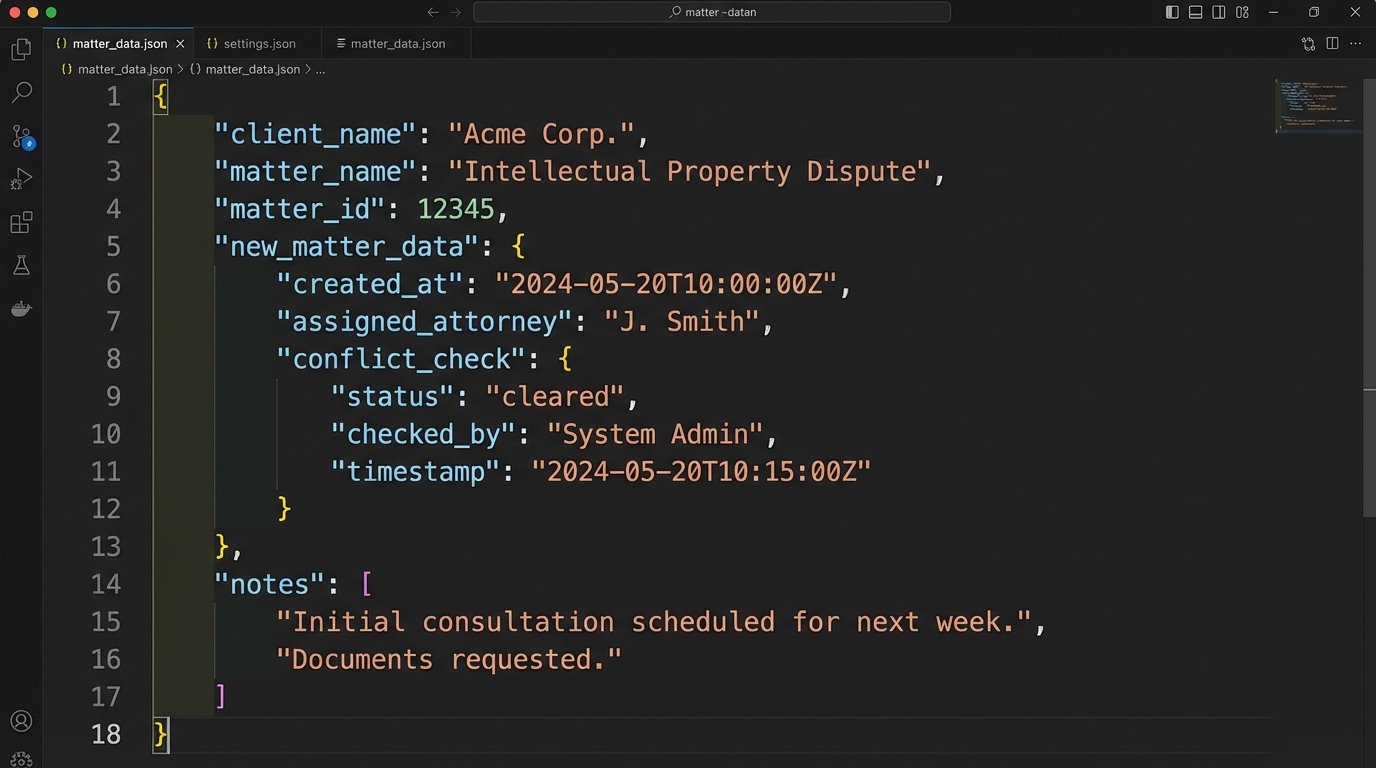Open the Accounts icon in sidebar
Screen dimensions: 1376x768
point(21,720)
